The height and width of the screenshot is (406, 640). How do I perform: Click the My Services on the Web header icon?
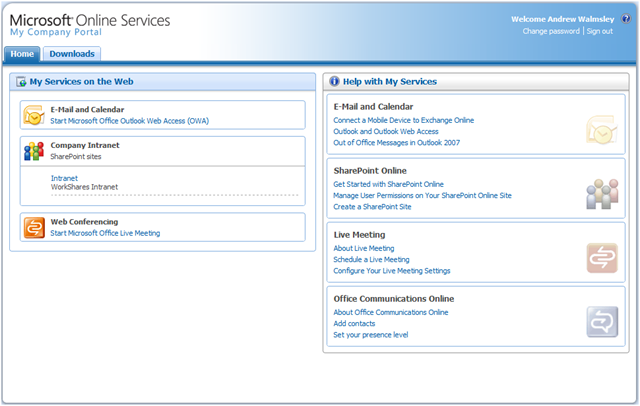[21, 82]
